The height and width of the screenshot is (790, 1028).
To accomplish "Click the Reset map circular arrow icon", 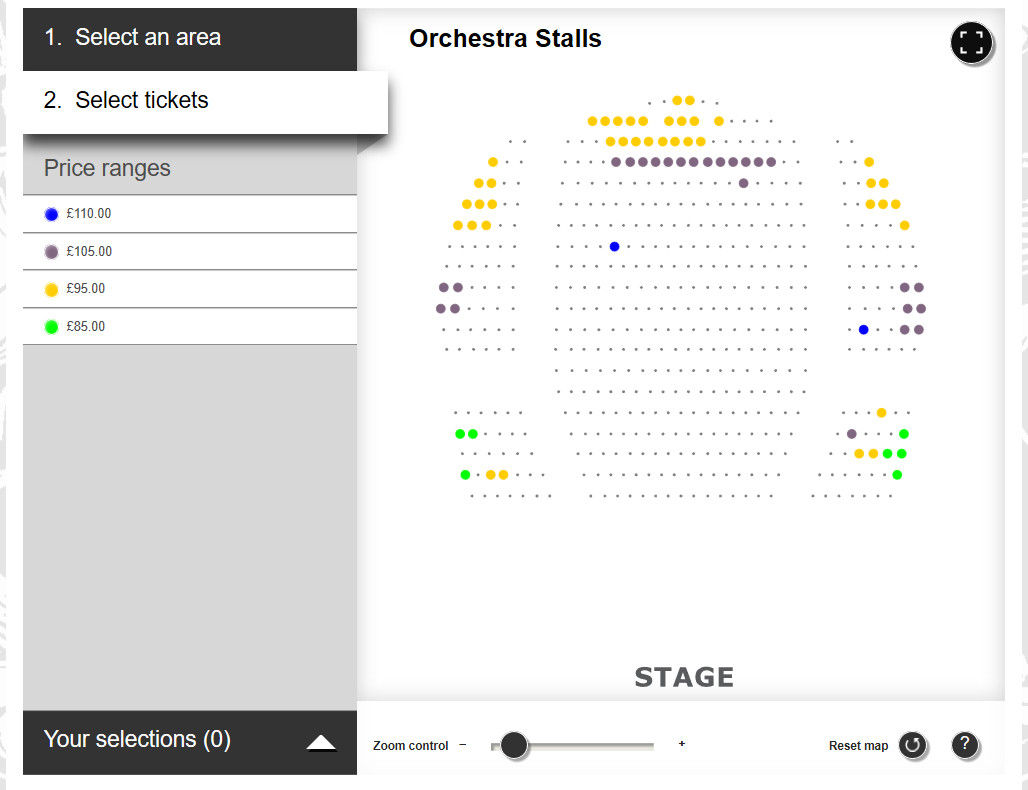I will click(912, 745).
